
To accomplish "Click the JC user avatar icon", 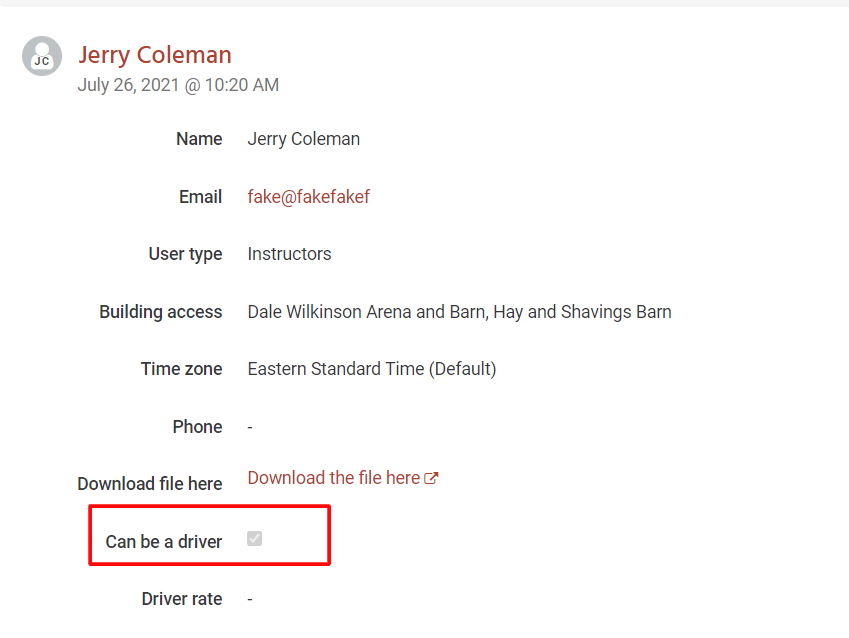I will click(x=42, y=56).
